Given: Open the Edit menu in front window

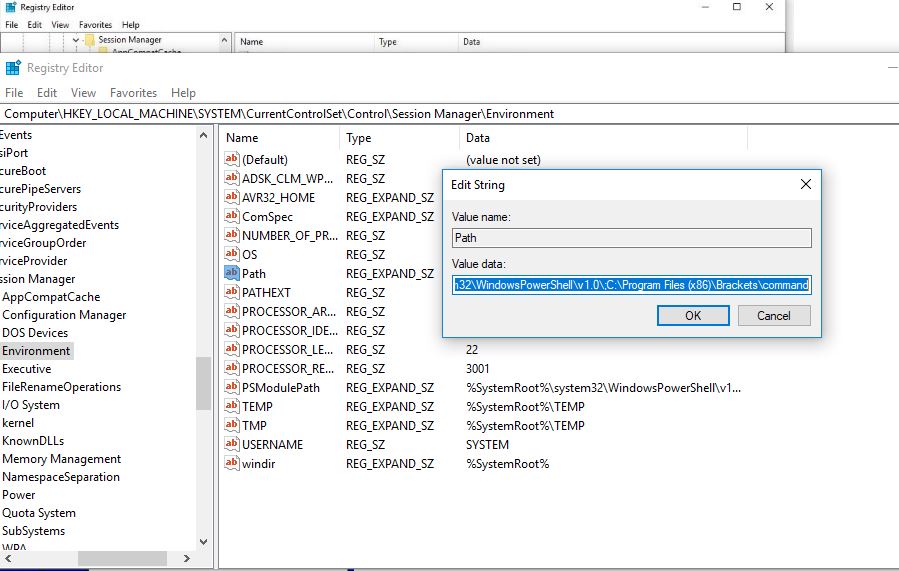Looking at the screenshot, I should tap(47, 93).
